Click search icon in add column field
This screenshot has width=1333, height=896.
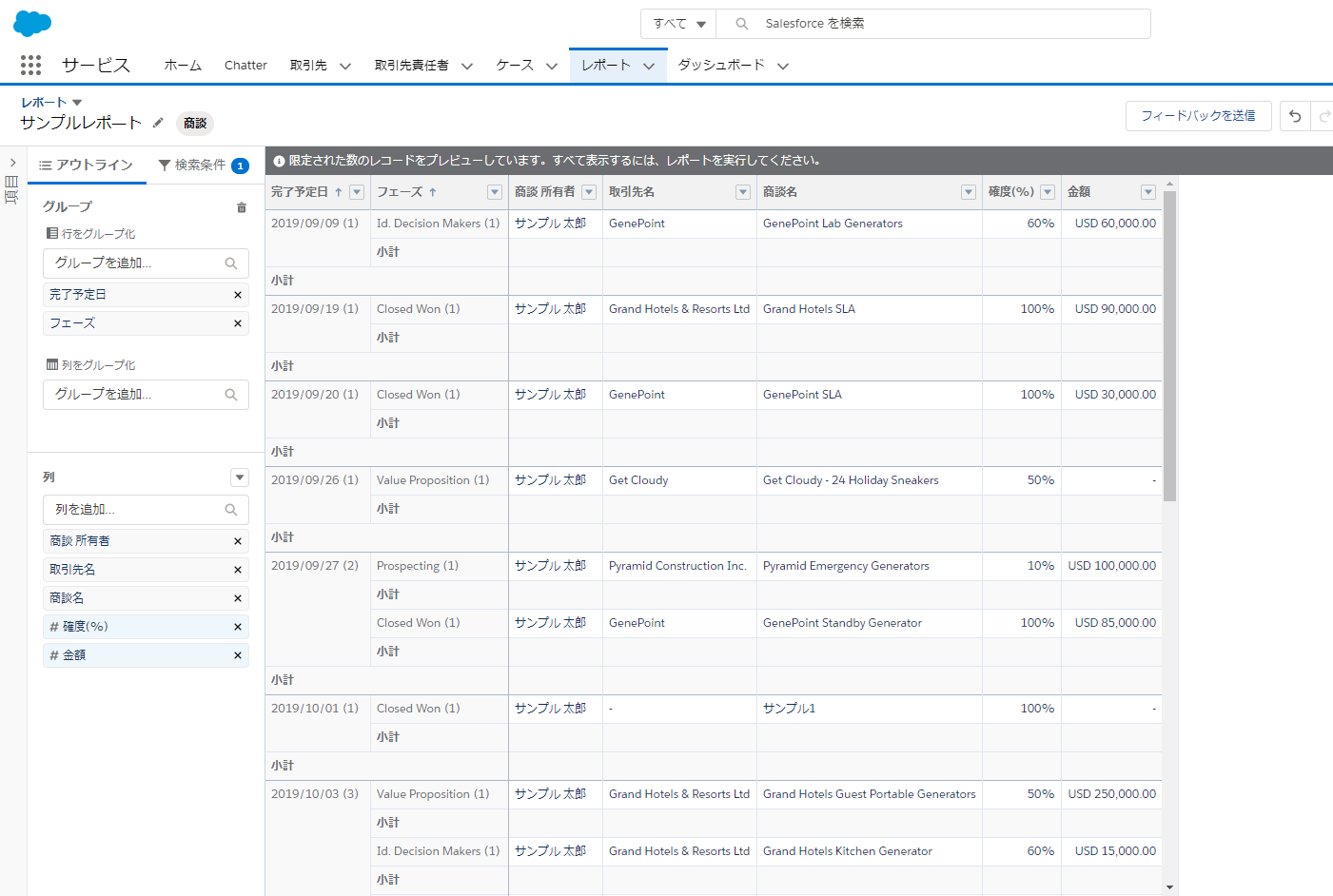point(231,510)
